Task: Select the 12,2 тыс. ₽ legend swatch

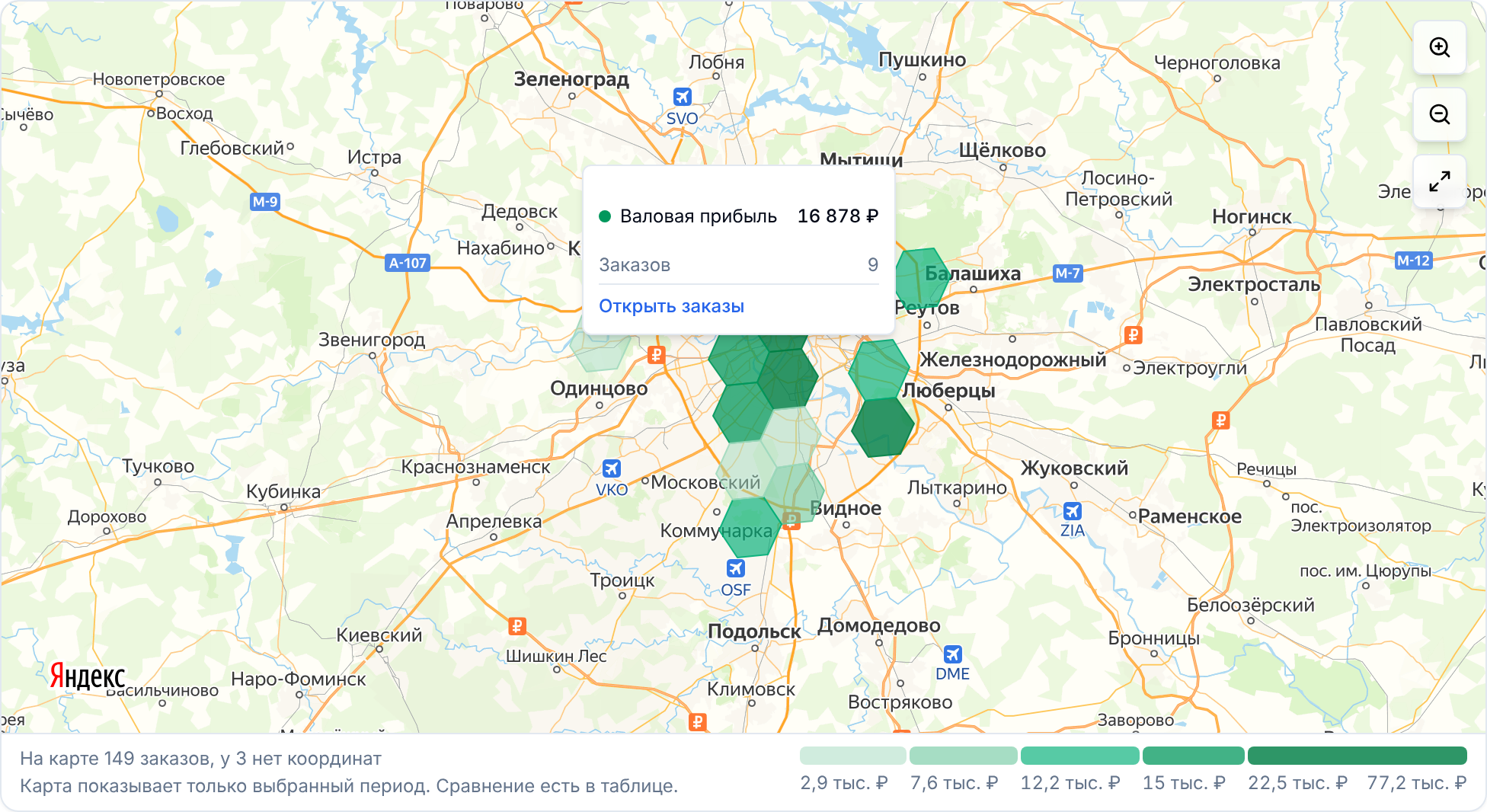Action: pyautogui.click(x=1079, y=756)
